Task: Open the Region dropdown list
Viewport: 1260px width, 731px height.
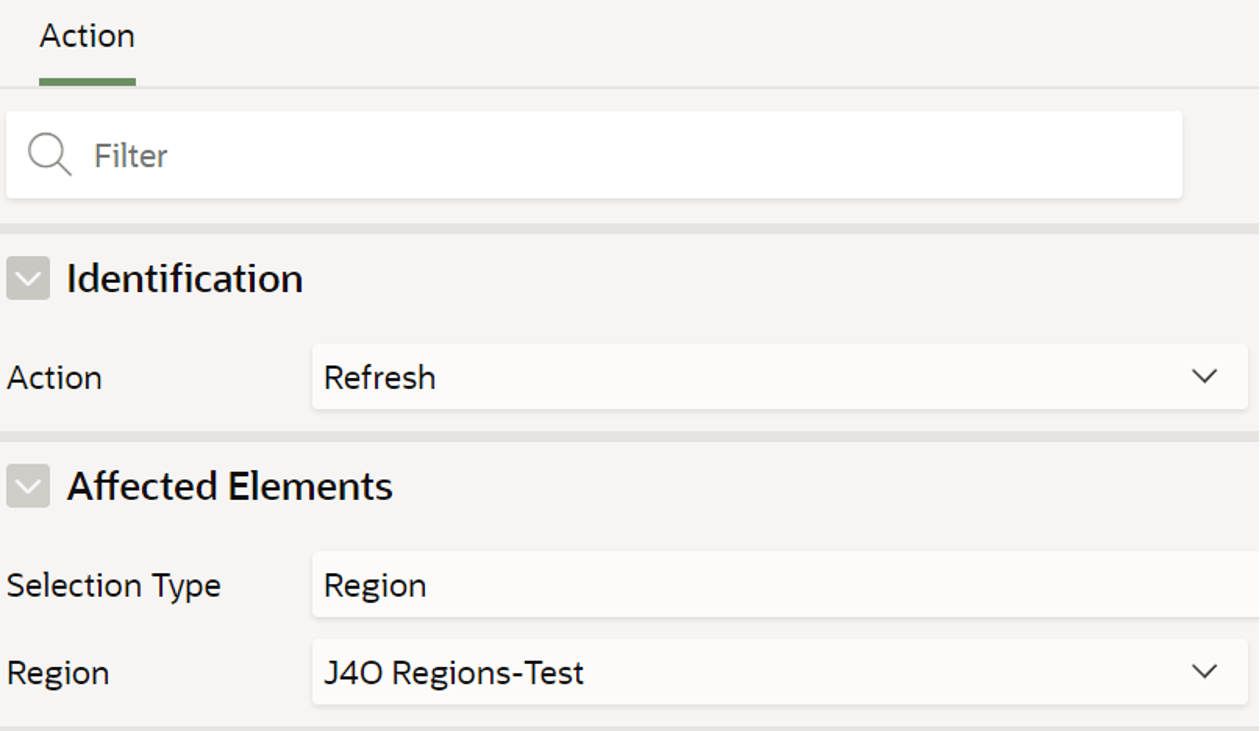Action: 780,672
